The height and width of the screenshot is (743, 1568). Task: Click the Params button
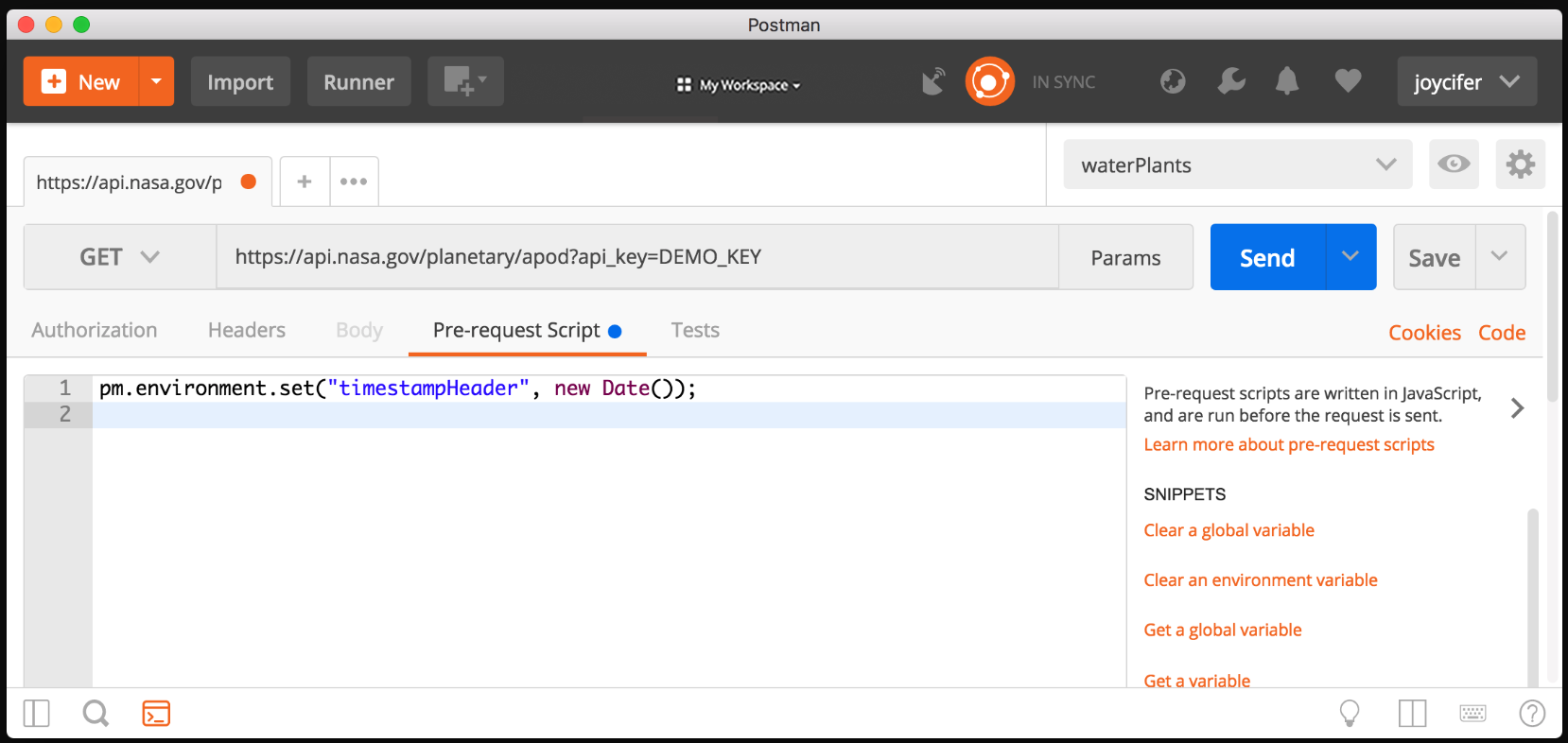click(1125, 257)
